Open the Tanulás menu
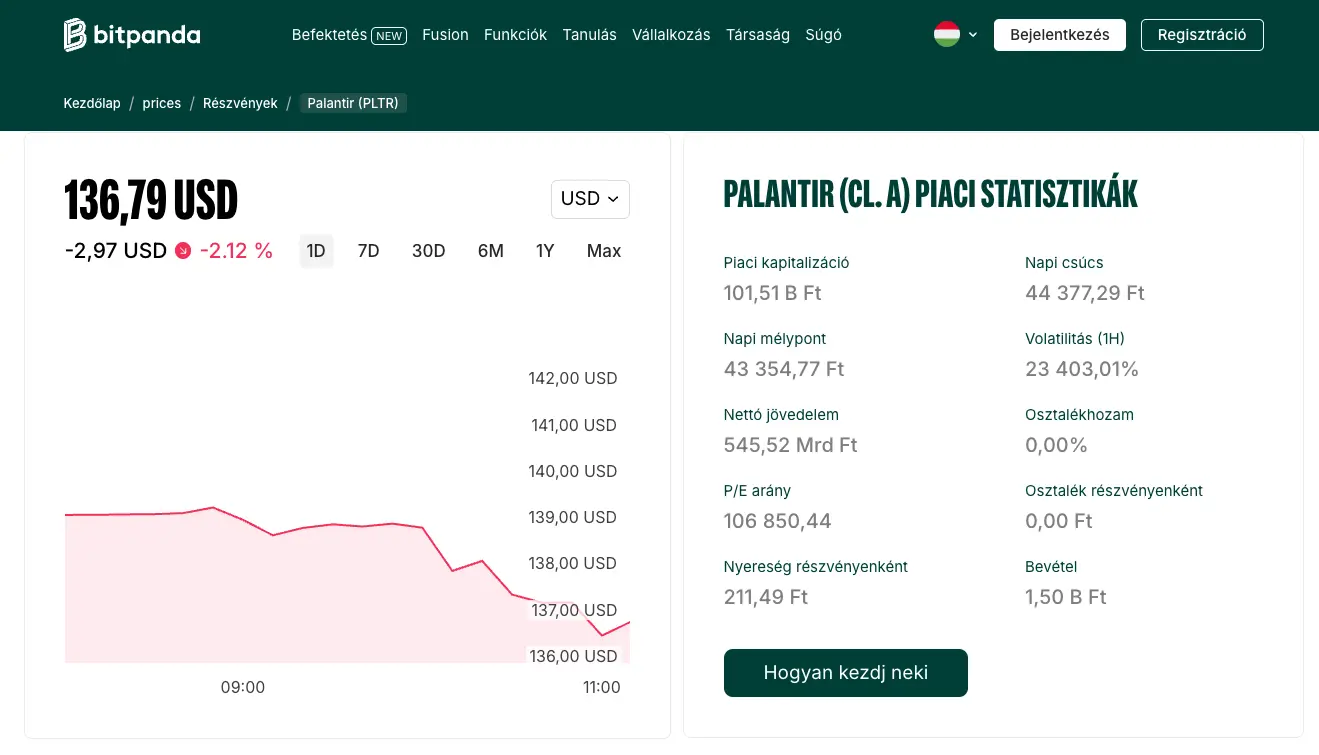1319x755 pixels. point(589,35)
